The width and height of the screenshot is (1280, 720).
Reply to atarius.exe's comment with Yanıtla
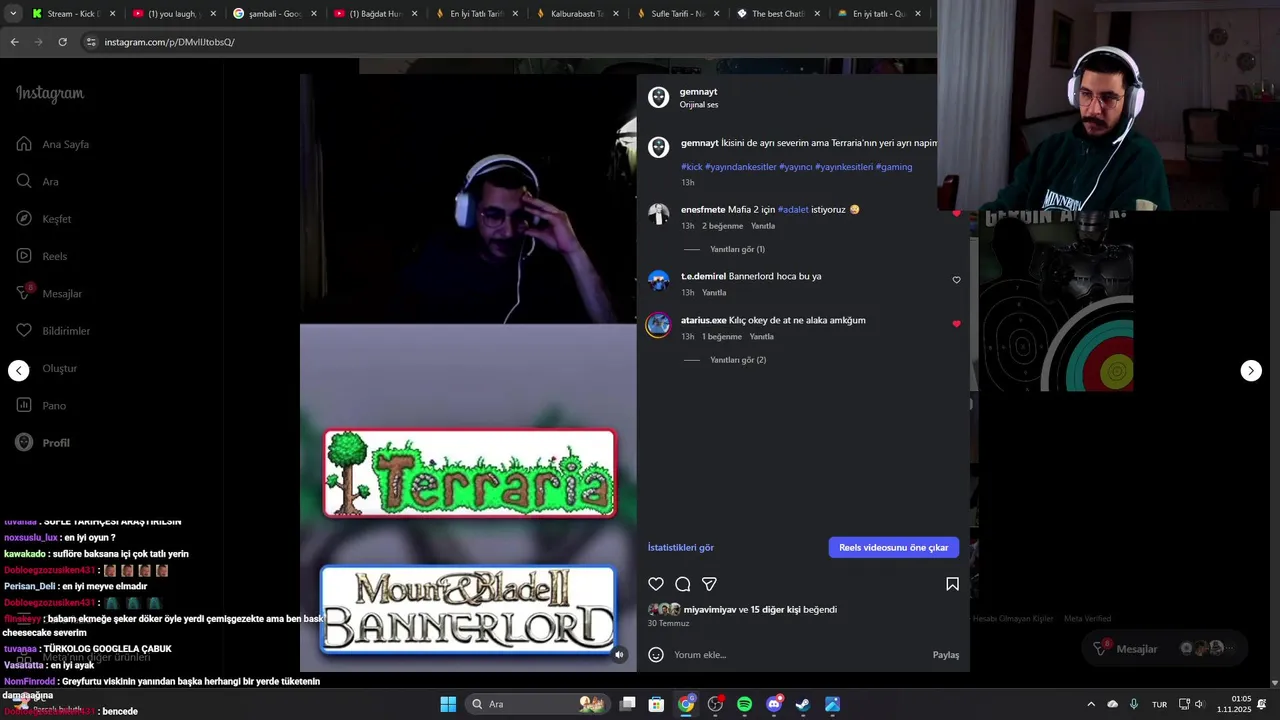coord(762,337)
